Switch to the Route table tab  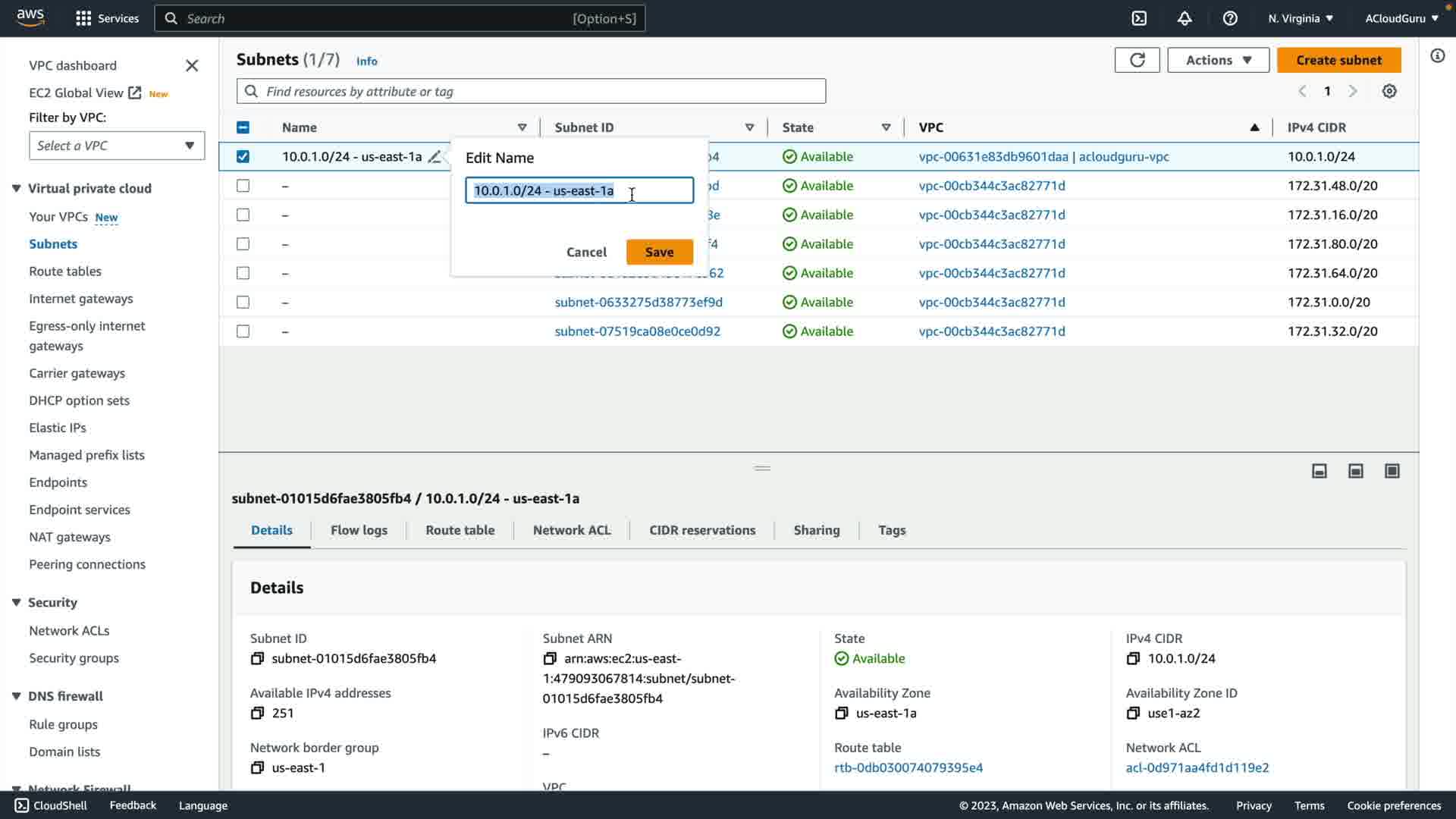pos(460,530)
